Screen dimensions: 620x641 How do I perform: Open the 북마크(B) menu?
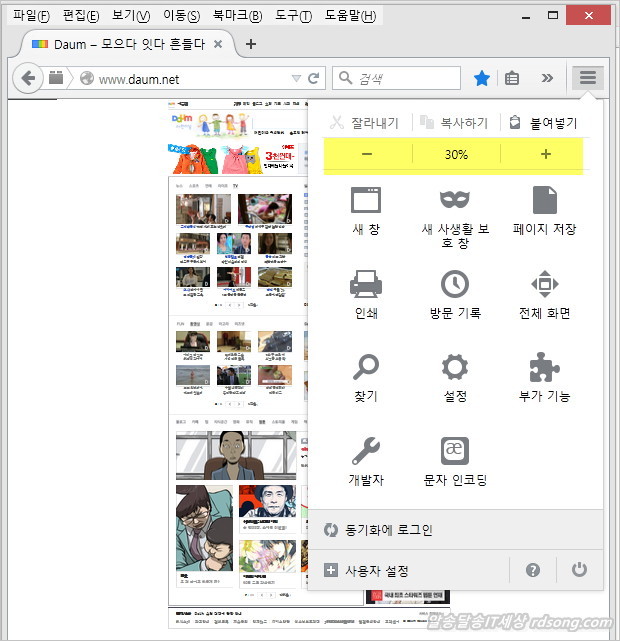coord(237,16)
